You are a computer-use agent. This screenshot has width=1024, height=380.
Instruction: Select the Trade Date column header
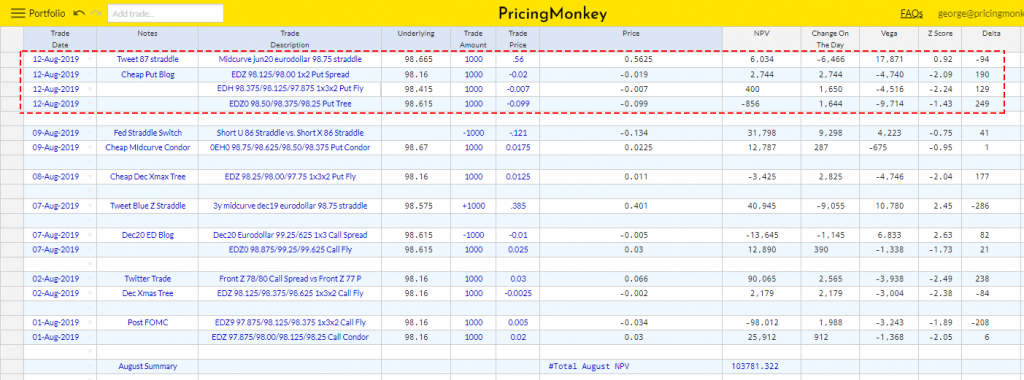60,39
